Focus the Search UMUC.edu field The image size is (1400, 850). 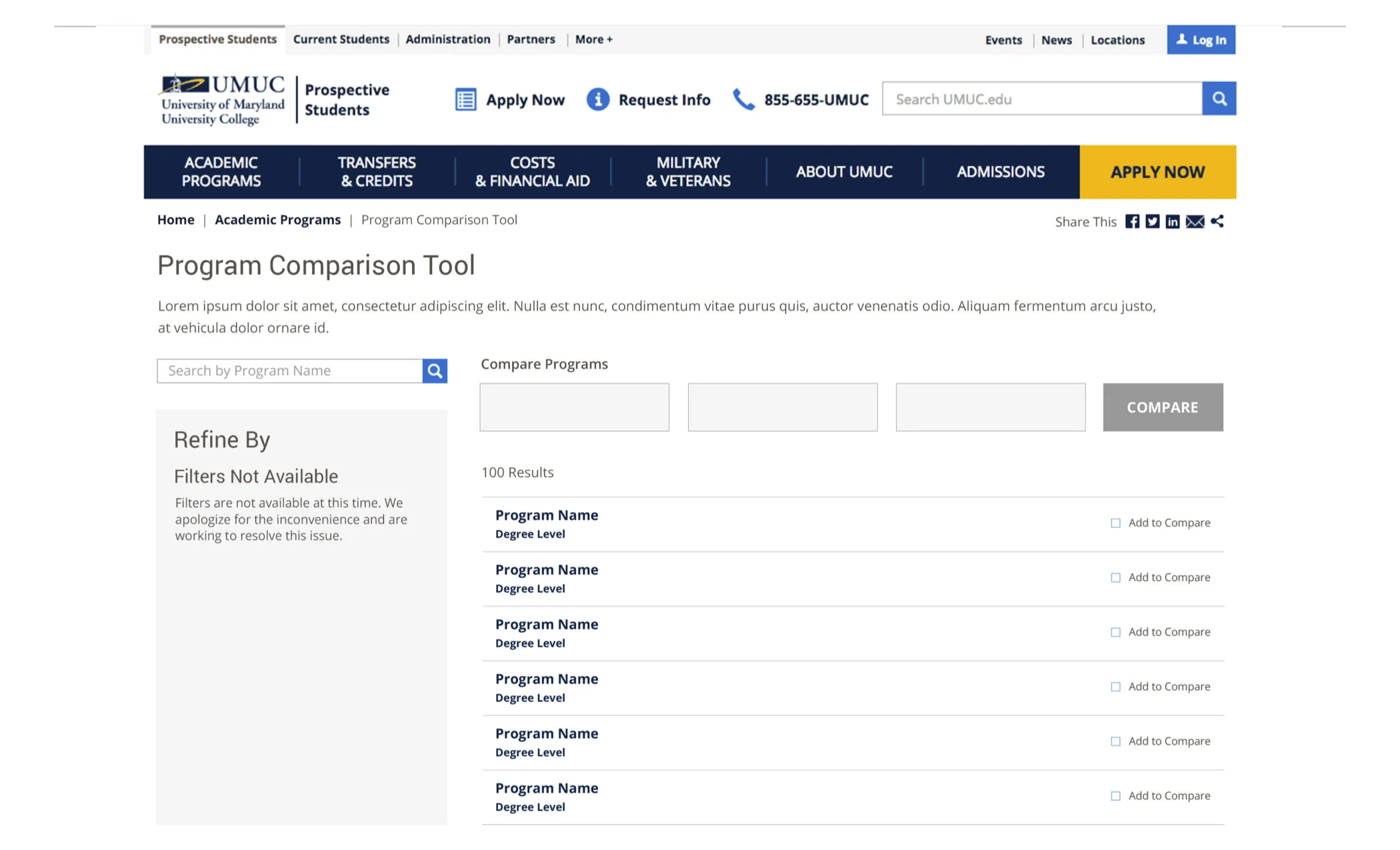[x=1043, y=99]
